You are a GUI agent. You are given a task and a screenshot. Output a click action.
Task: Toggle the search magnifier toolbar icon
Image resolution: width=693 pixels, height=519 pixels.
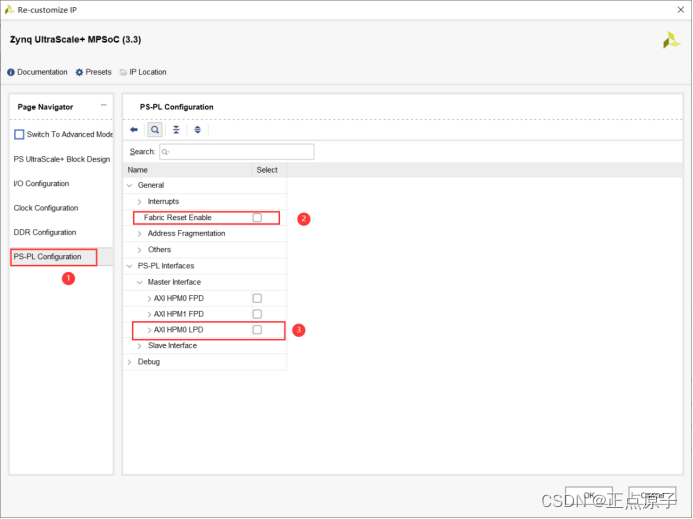[155, 130]
